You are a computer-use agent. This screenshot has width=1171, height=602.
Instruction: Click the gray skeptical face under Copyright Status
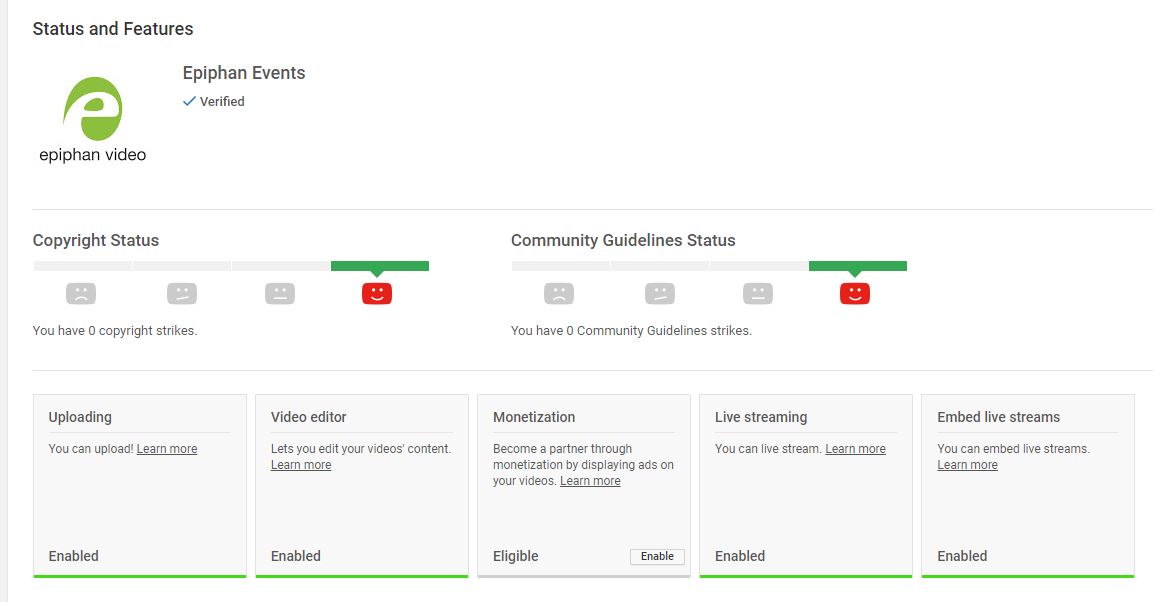pyautogui.click(x=182, y=294)
